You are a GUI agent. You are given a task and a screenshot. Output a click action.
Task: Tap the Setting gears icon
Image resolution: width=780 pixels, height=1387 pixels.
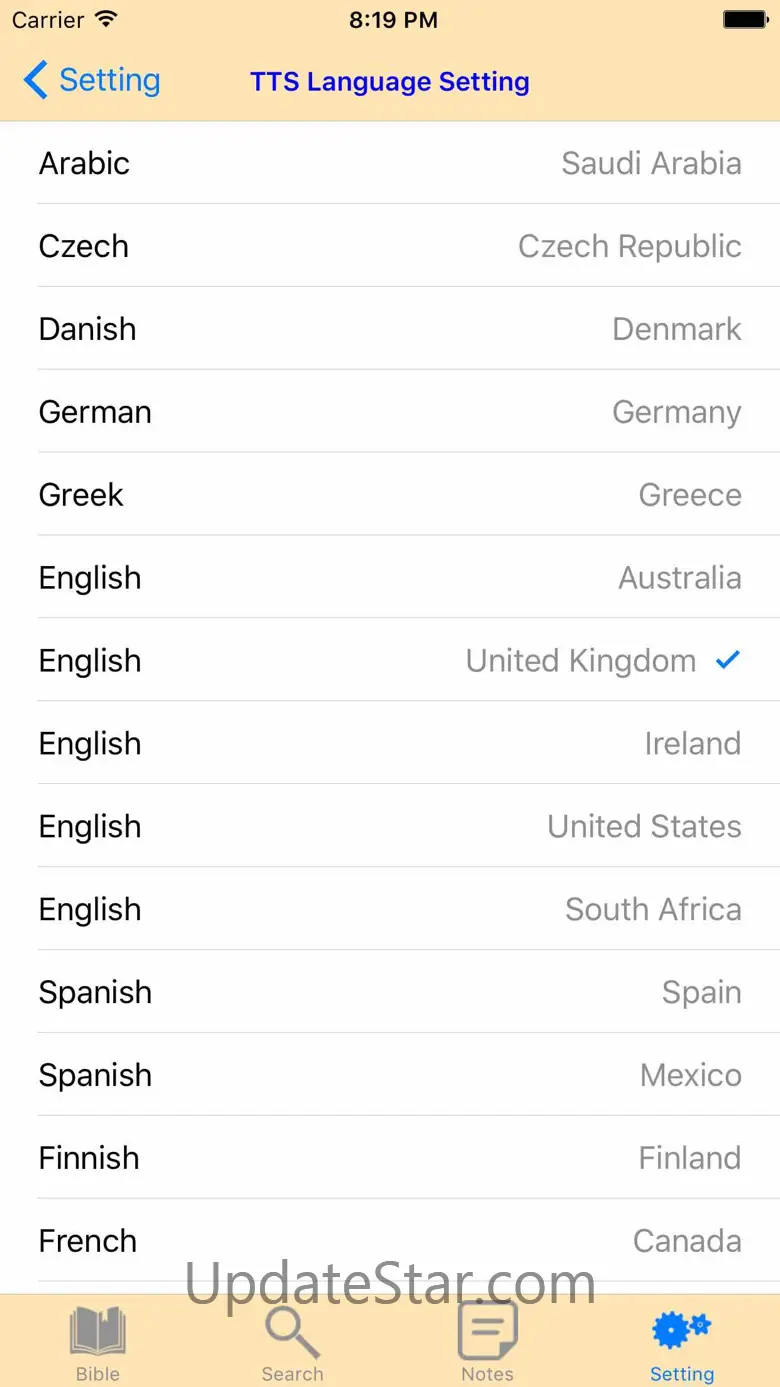click(x=681, y=1332)
